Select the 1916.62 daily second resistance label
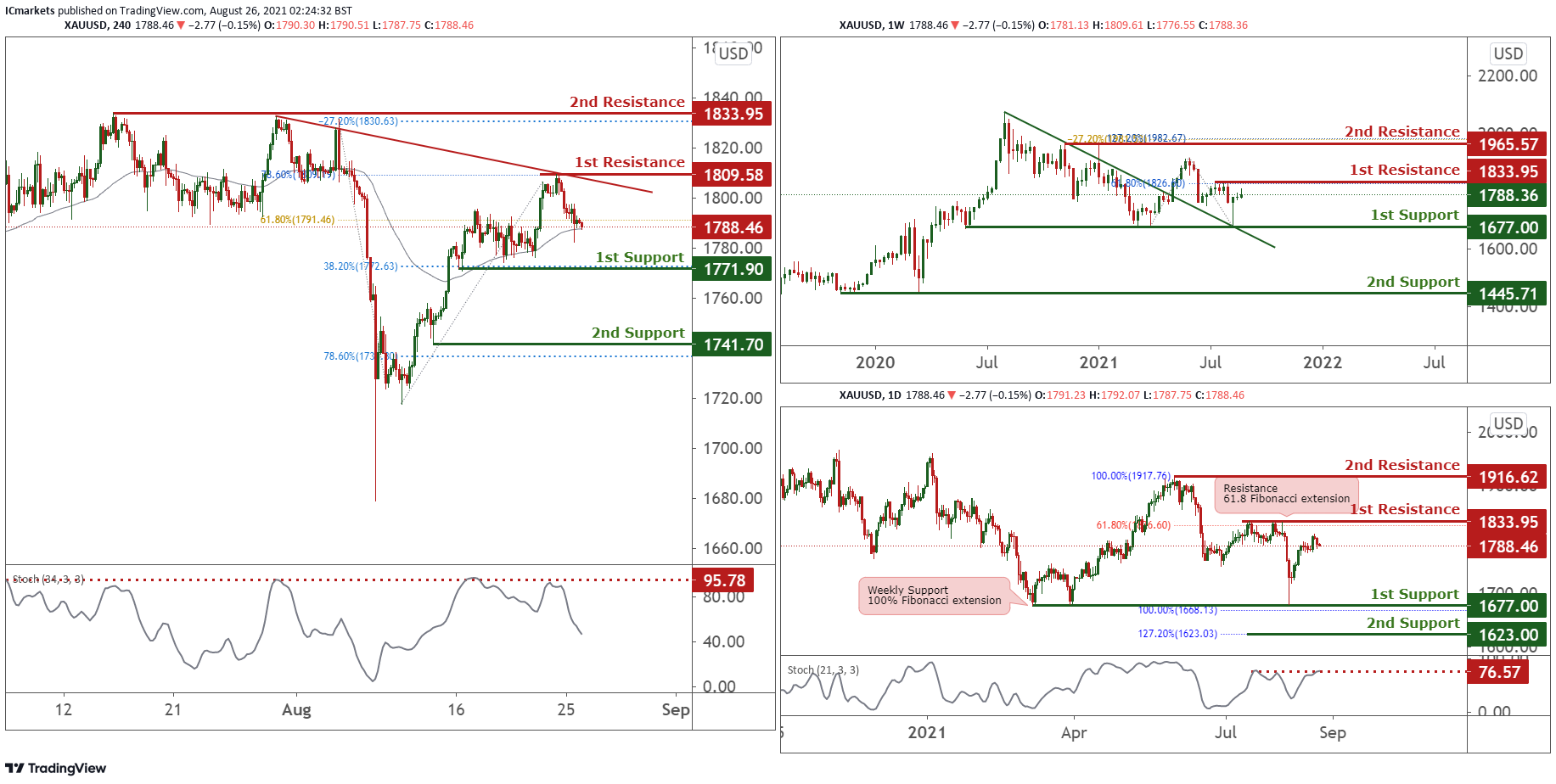 1508,478
